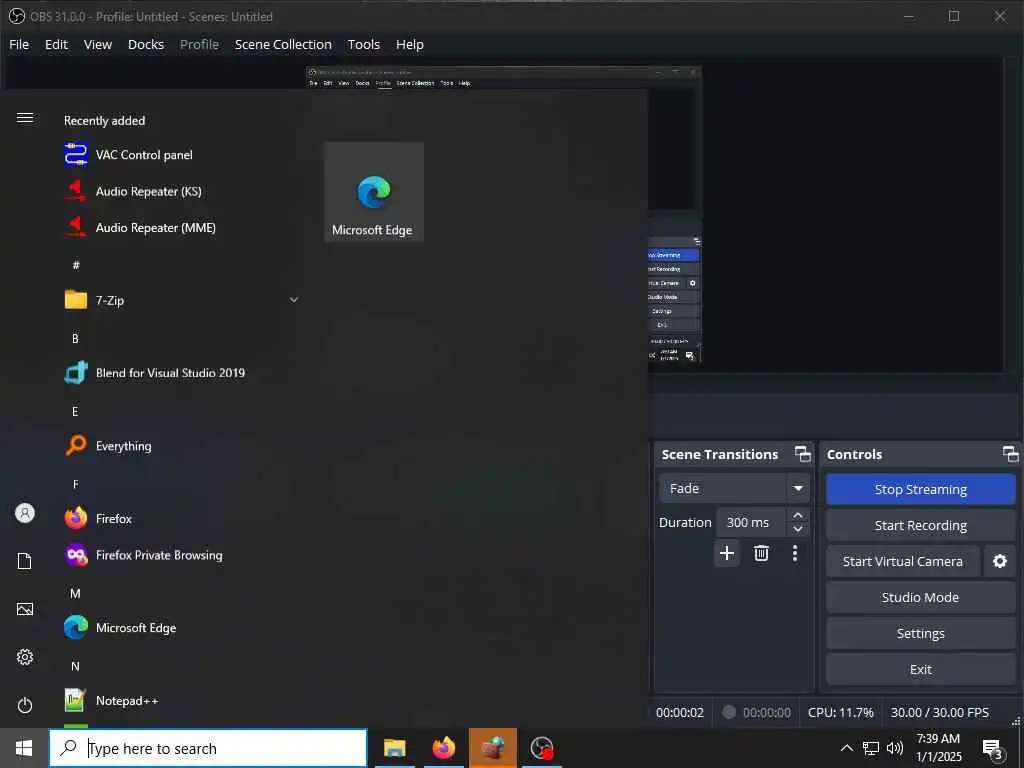Remove the transition with trash icon

click(x=761, y=553)
